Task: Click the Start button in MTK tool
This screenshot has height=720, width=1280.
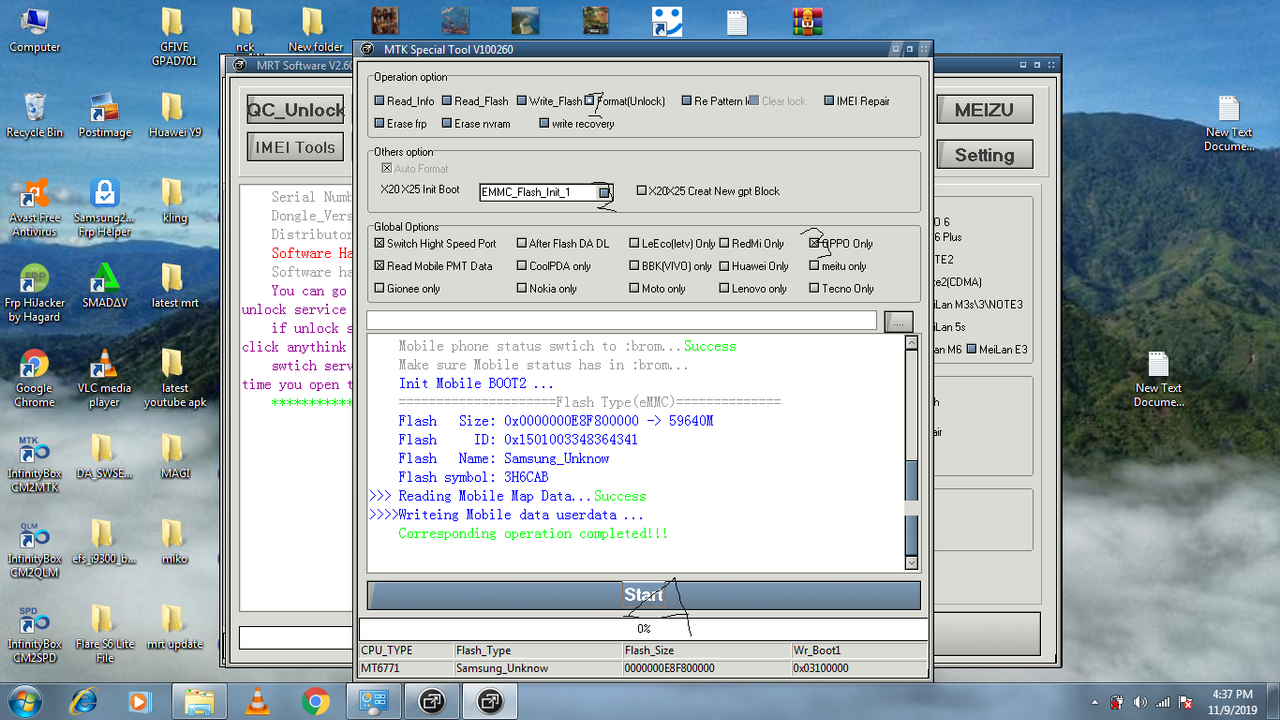Action: tap(643, 595)
